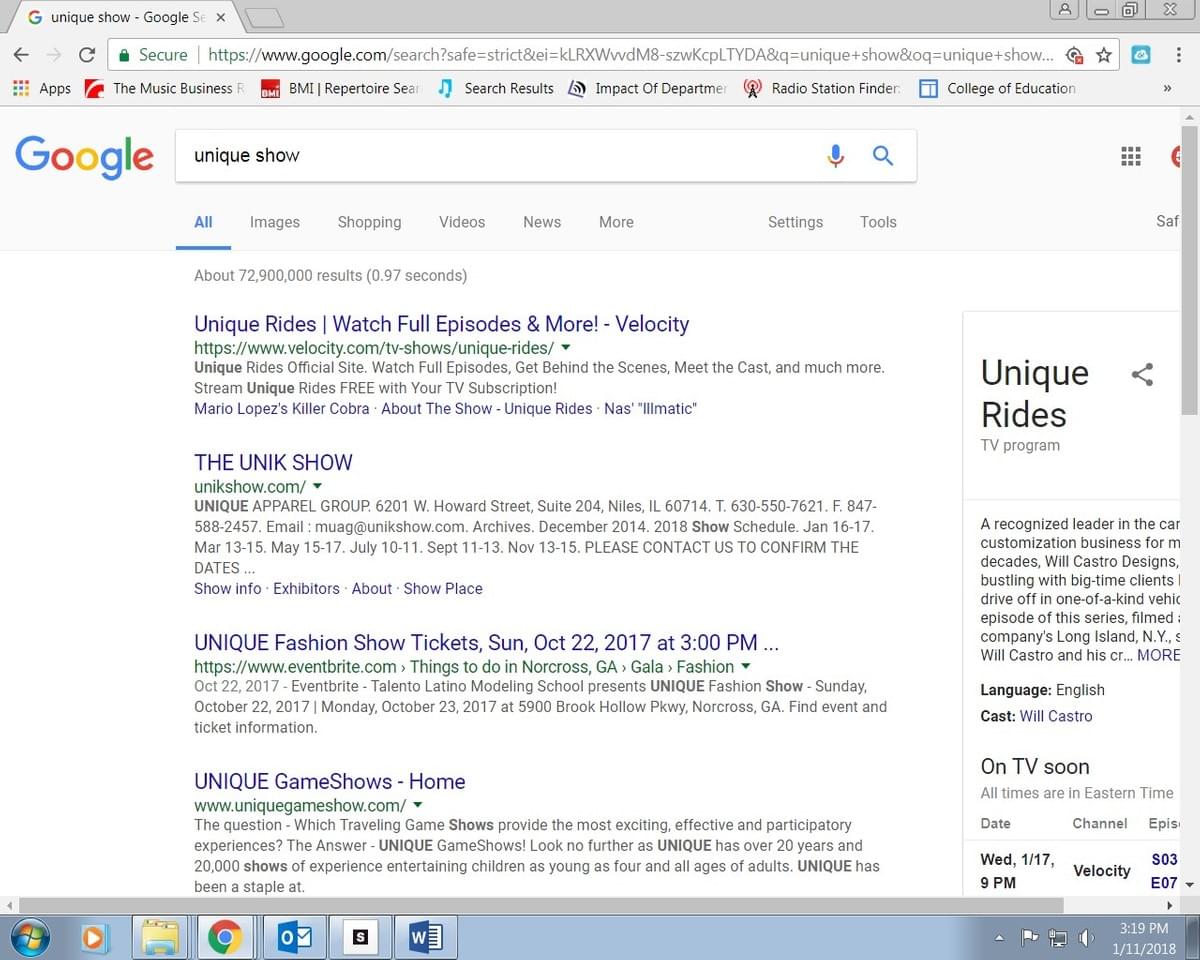Click the Google logo
The image size is (1200, 960).
click(85, 156)
